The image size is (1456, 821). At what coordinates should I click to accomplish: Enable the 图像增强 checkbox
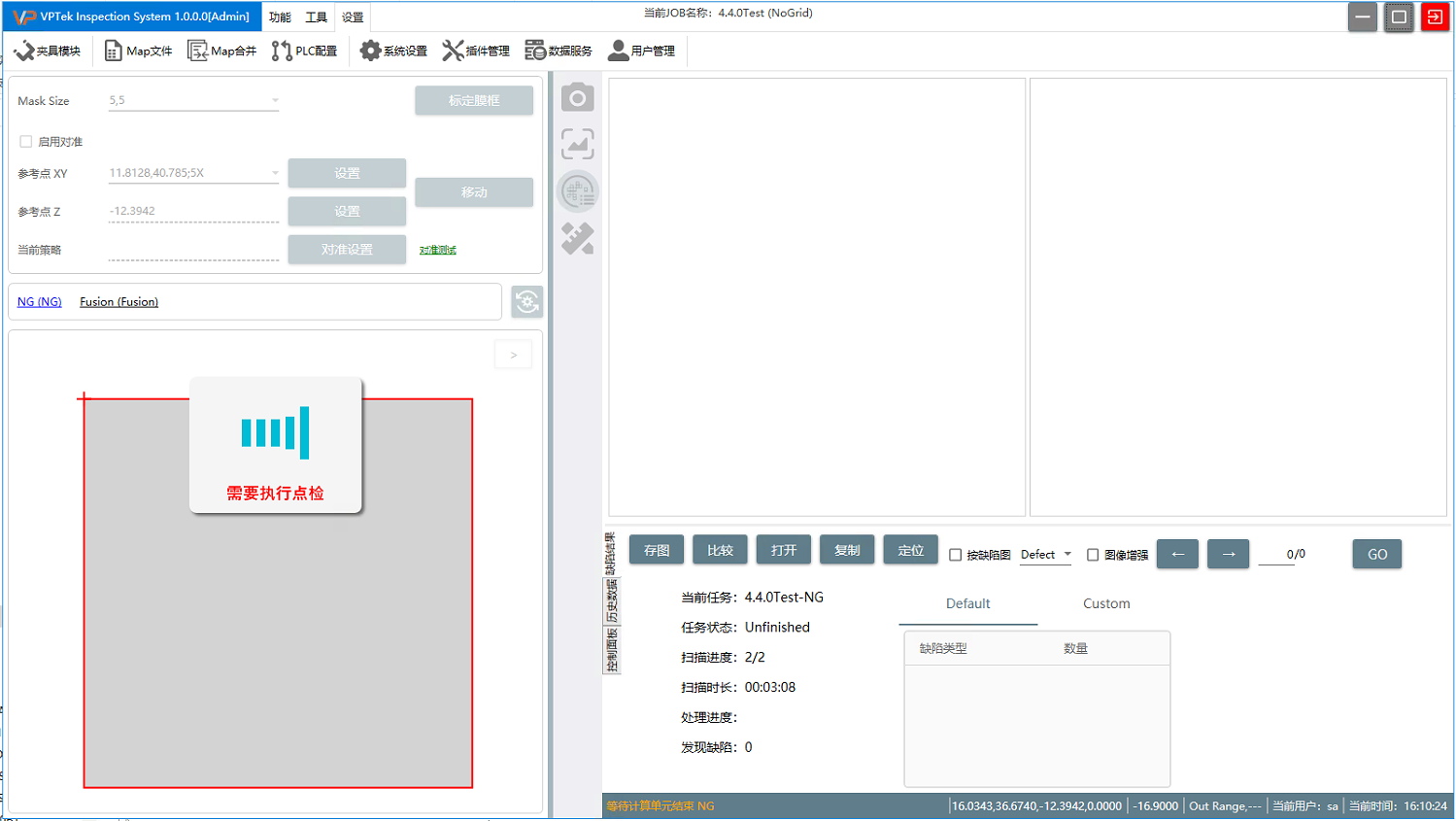pyautogui.click(x=1093, y=555)
